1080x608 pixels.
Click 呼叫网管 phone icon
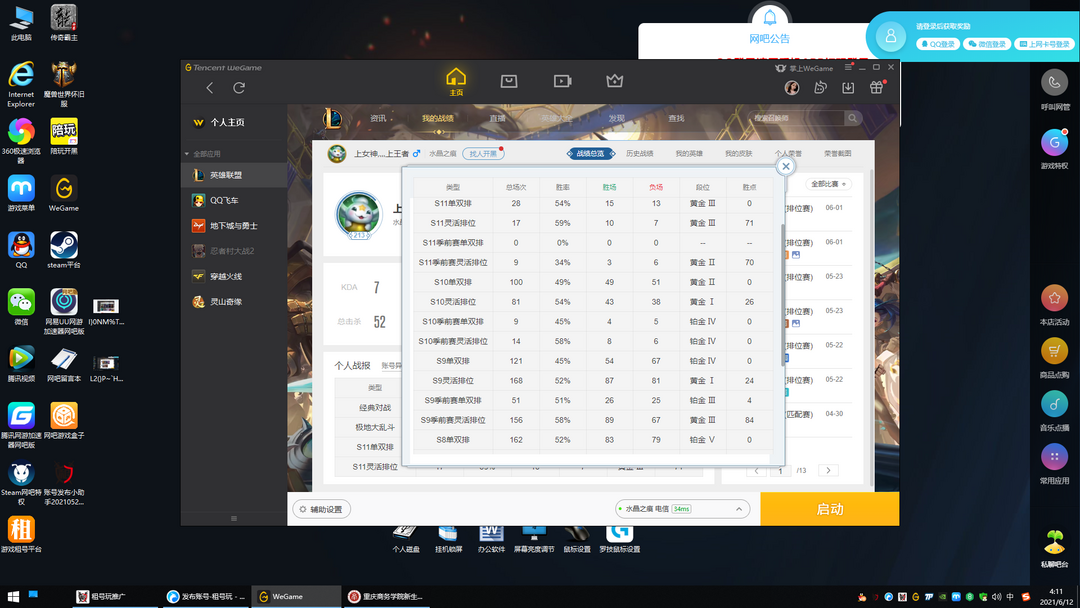[x=1054, y=83]
